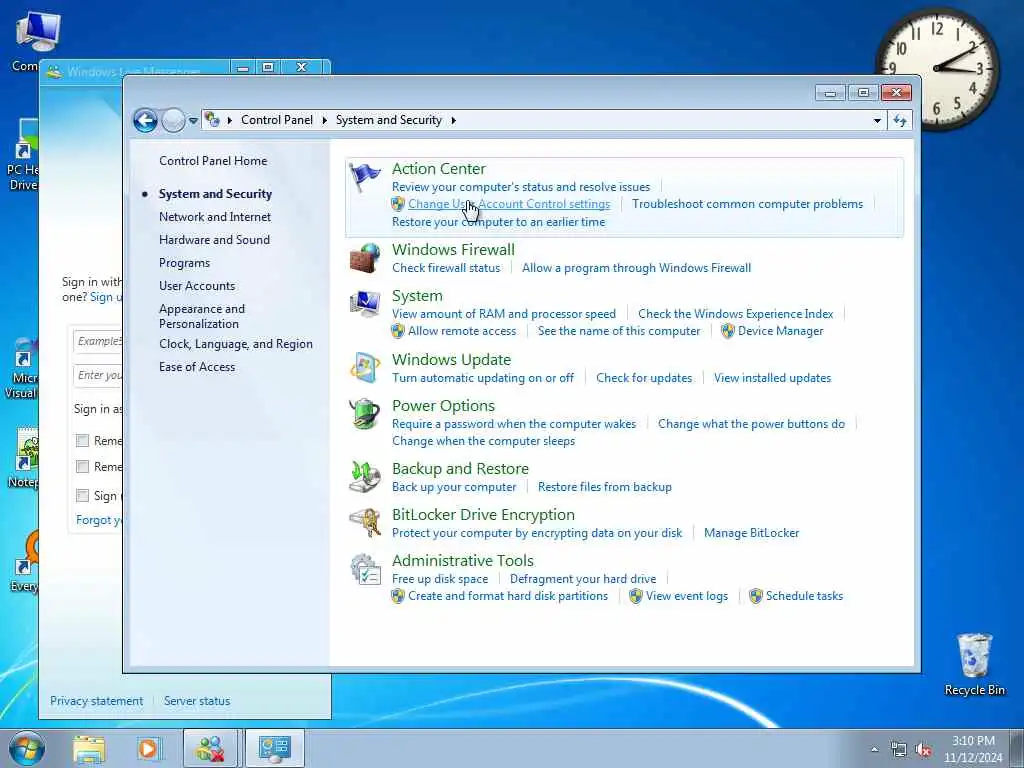Open Check for updates link
This screenshot has width=1024, height=768.
click(x=644, y=377)
